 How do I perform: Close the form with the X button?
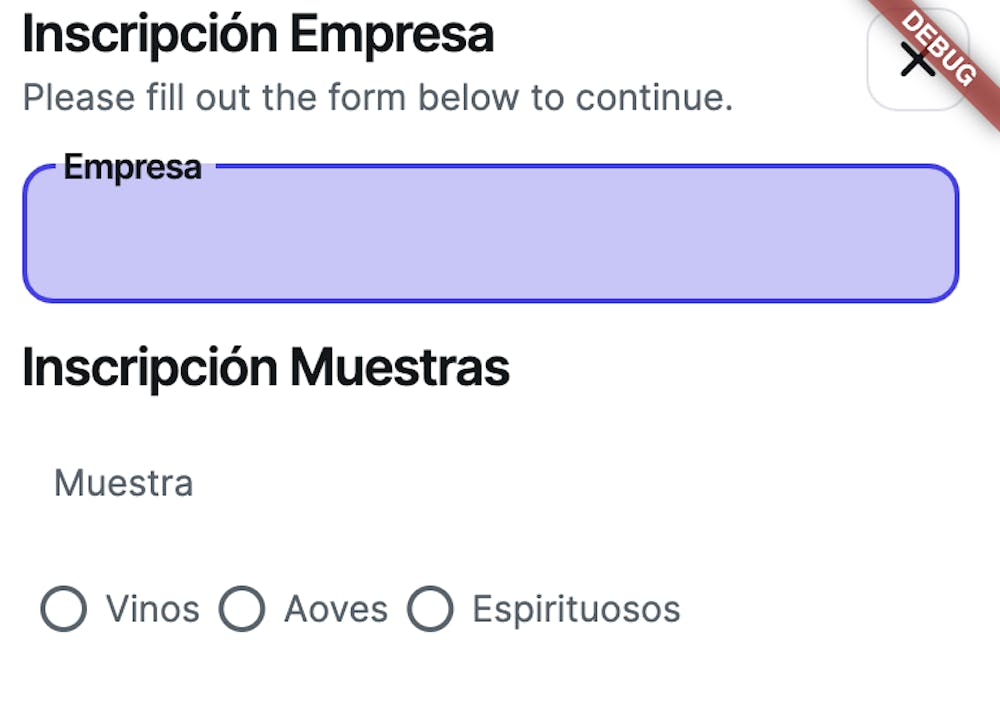(916, 60)
